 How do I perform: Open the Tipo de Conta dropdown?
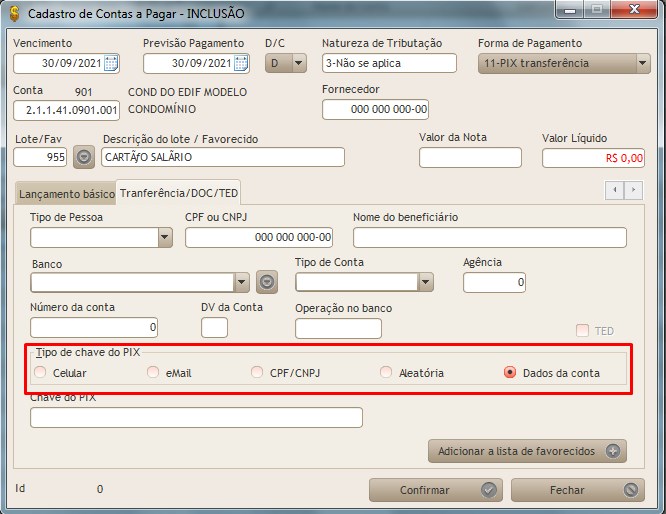click(425, 282)
